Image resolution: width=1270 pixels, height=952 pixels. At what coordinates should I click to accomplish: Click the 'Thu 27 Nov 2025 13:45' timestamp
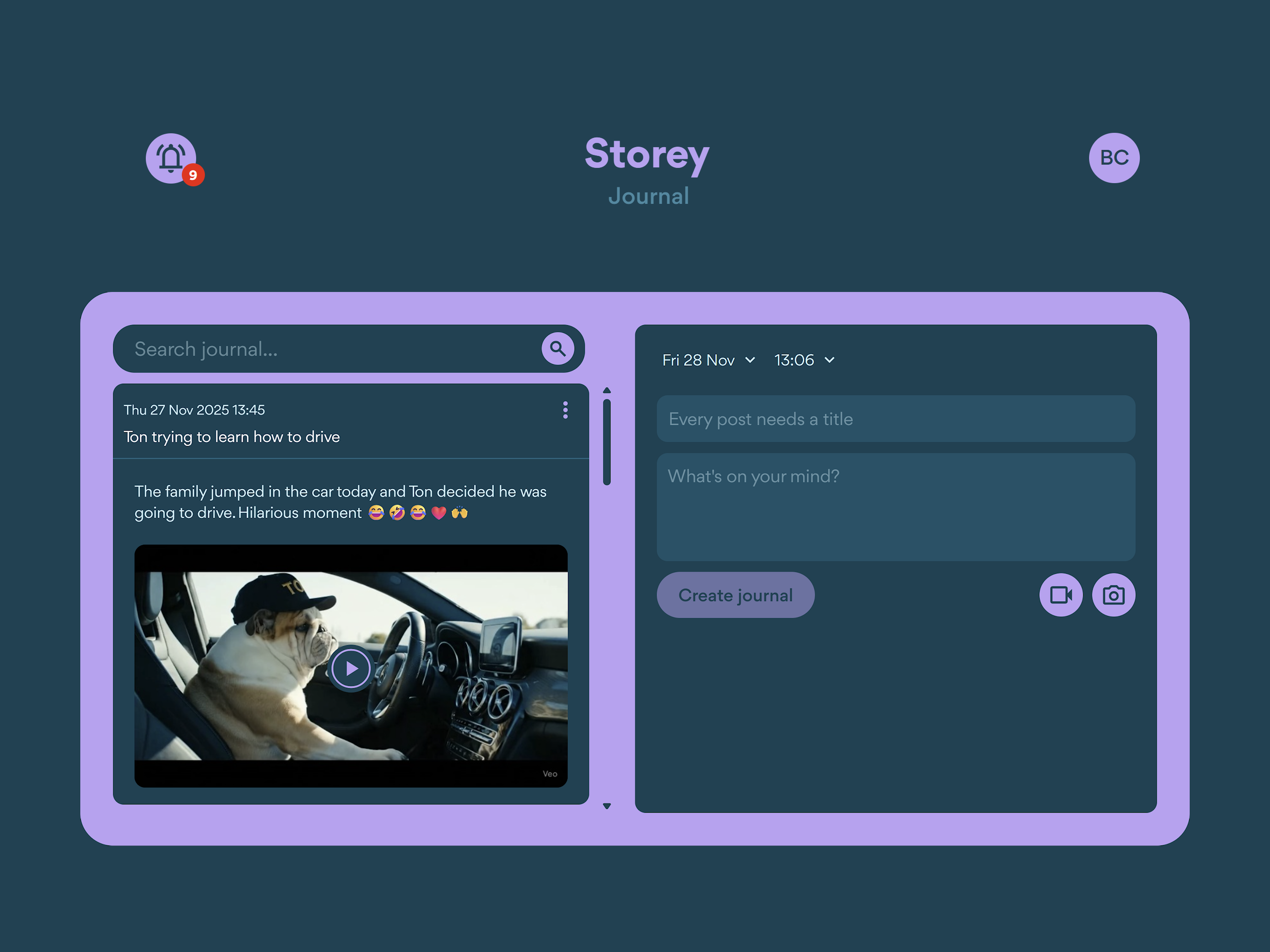tap(194, 410)
